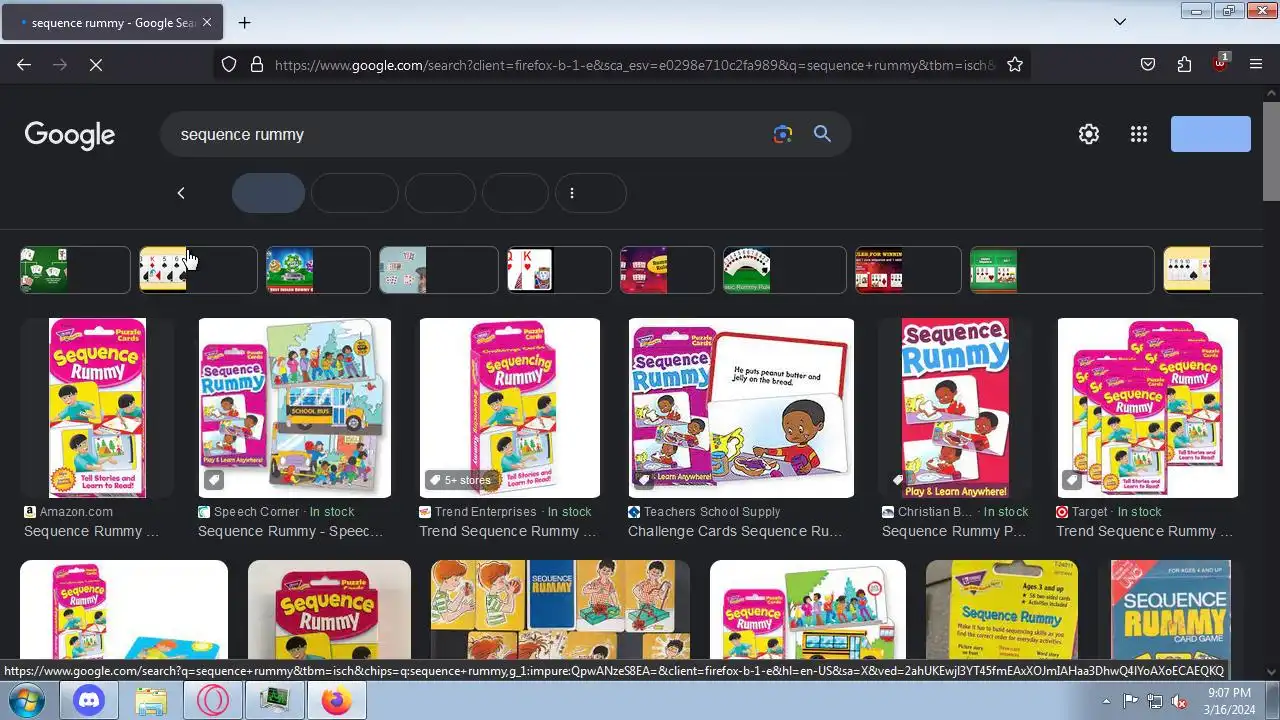Open the Google apps grid

pos(1138,134)
